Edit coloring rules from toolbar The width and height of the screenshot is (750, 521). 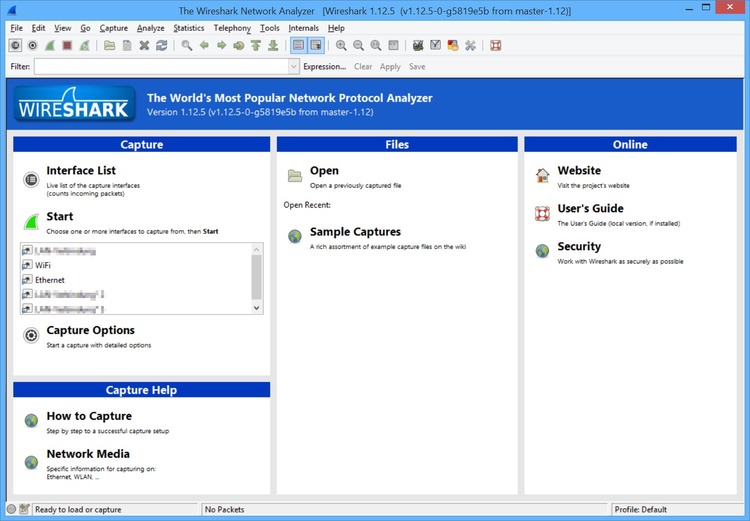453,45
